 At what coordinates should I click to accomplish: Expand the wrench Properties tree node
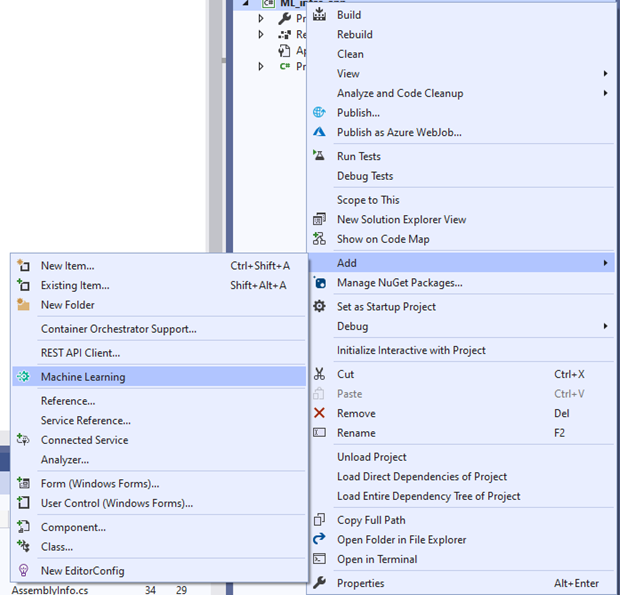pyautogui.click(x=261, y=18)
